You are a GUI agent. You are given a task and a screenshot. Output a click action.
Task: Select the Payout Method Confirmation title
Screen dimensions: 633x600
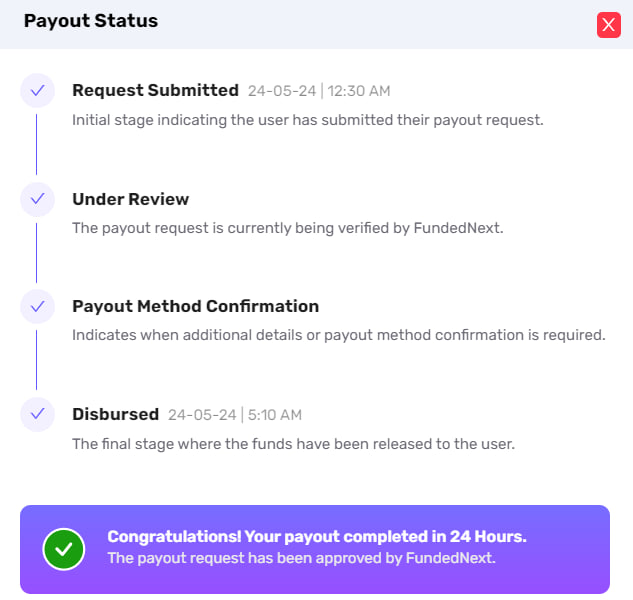(x=195, y=306)
